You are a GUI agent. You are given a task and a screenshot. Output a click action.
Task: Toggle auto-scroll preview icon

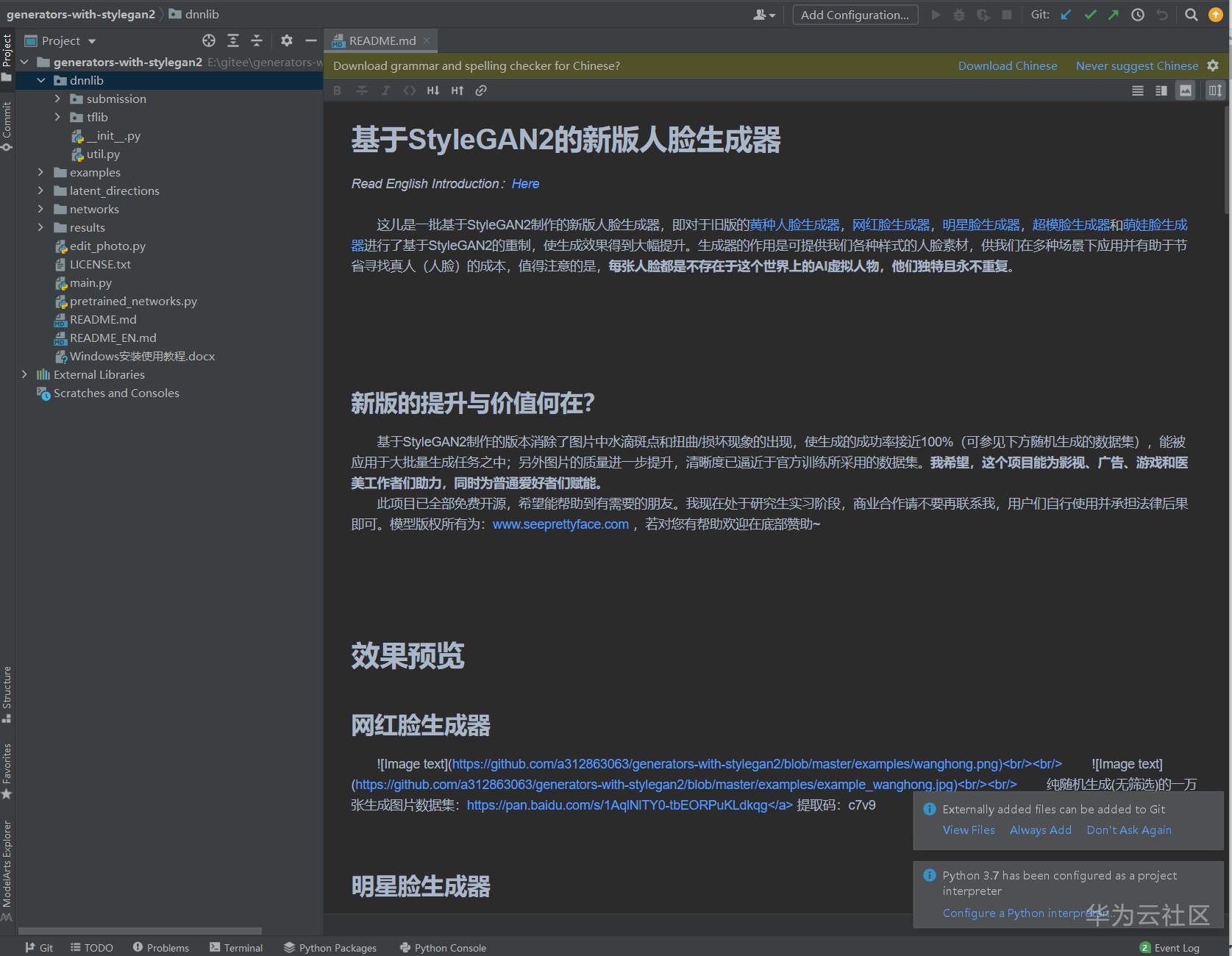click(1215, 90)
